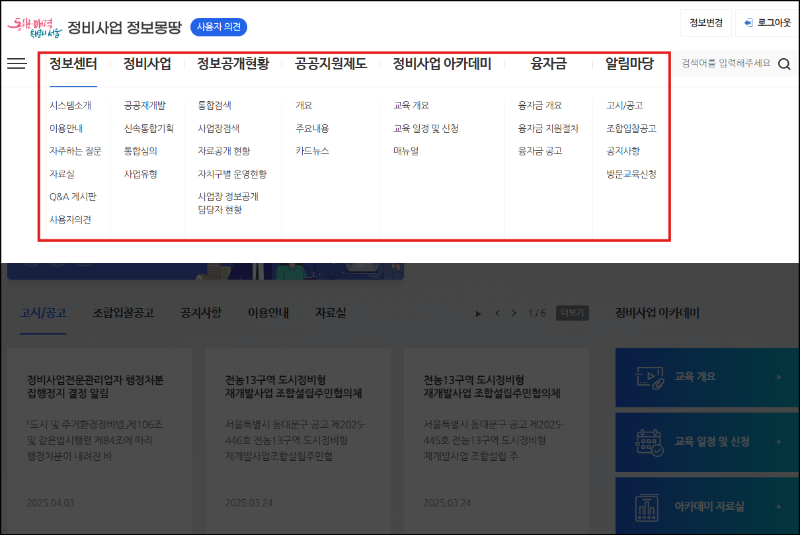
Task: Select 이용안내 under 정보센터 submenu
Action: (x=66, y=129)
